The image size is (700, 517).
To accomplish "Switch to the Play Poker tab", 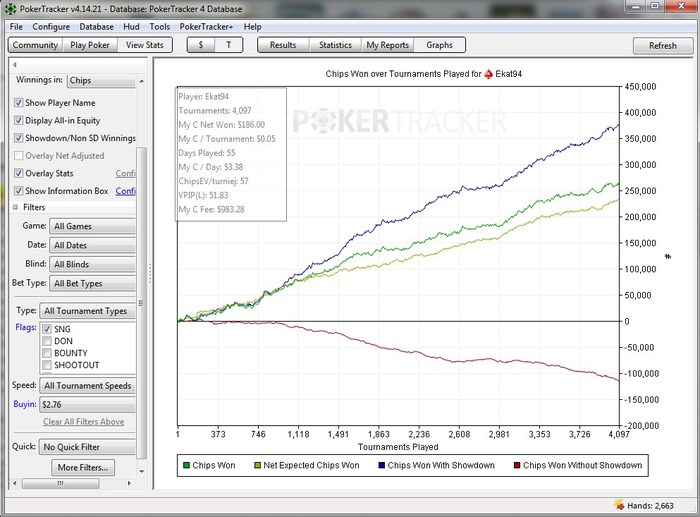I will tap(90, 45).
